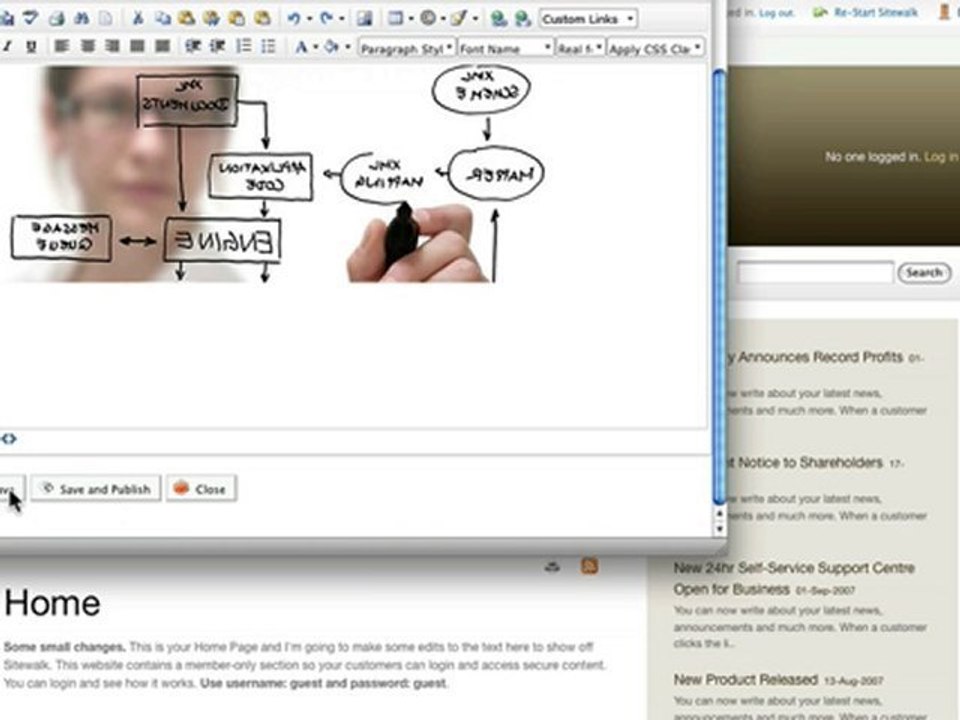960x720 pixels.
Task: Click the scrollbar up arrow in editor
Action: (719, 513)
